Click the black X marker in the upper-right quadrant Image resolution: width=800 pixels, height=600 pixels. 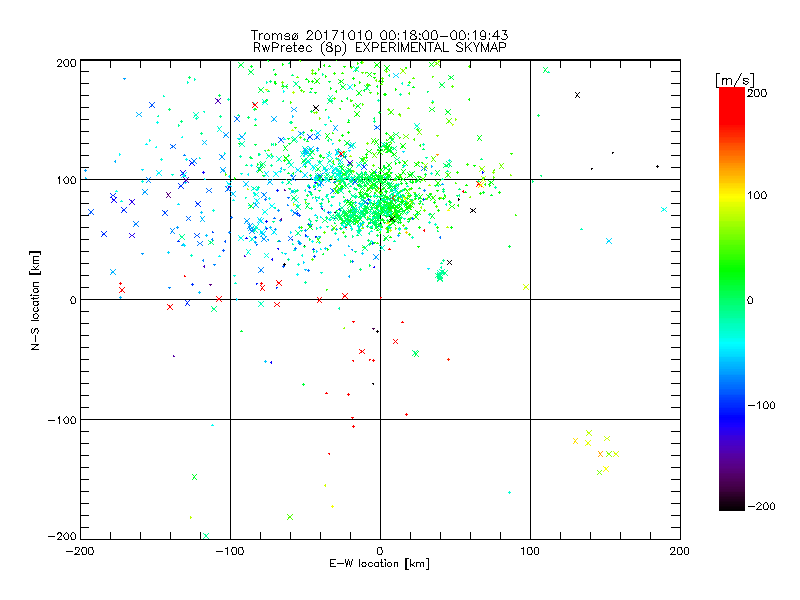(578, 95)
